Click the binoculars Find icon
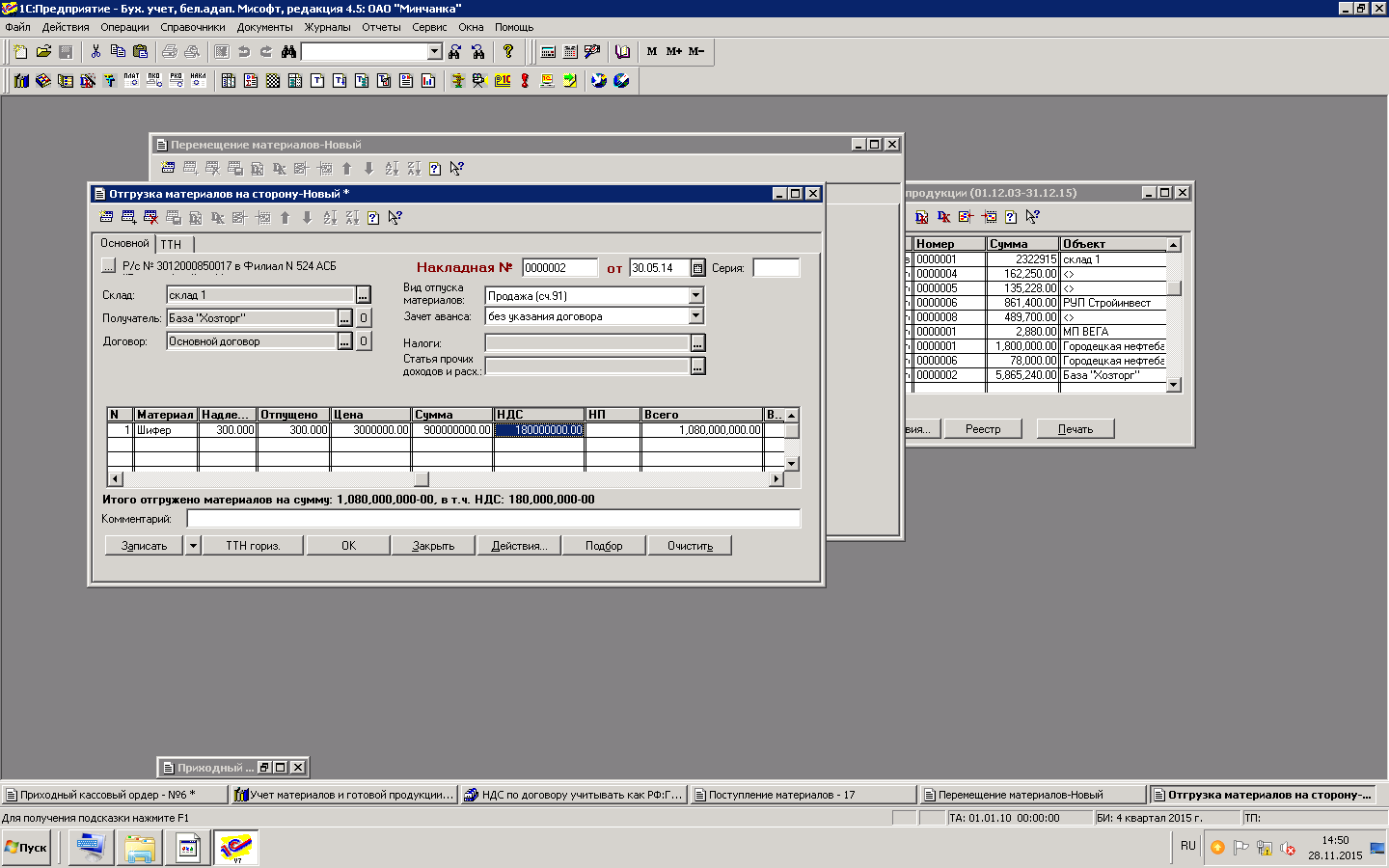The image size is (1389, 868). click(288, 51)
